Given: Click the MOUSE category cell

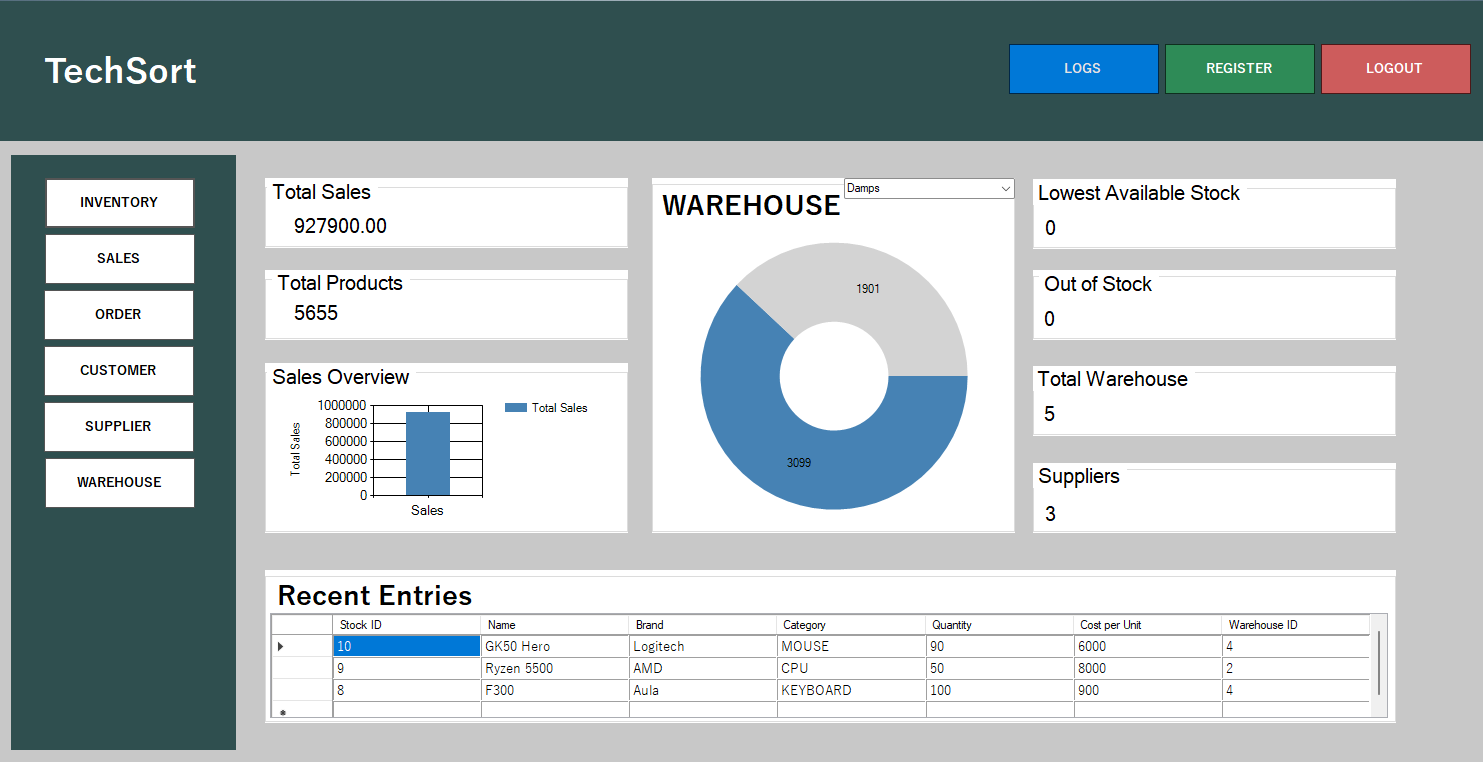Looking at the screenshot, I should [x=851, y=647].
